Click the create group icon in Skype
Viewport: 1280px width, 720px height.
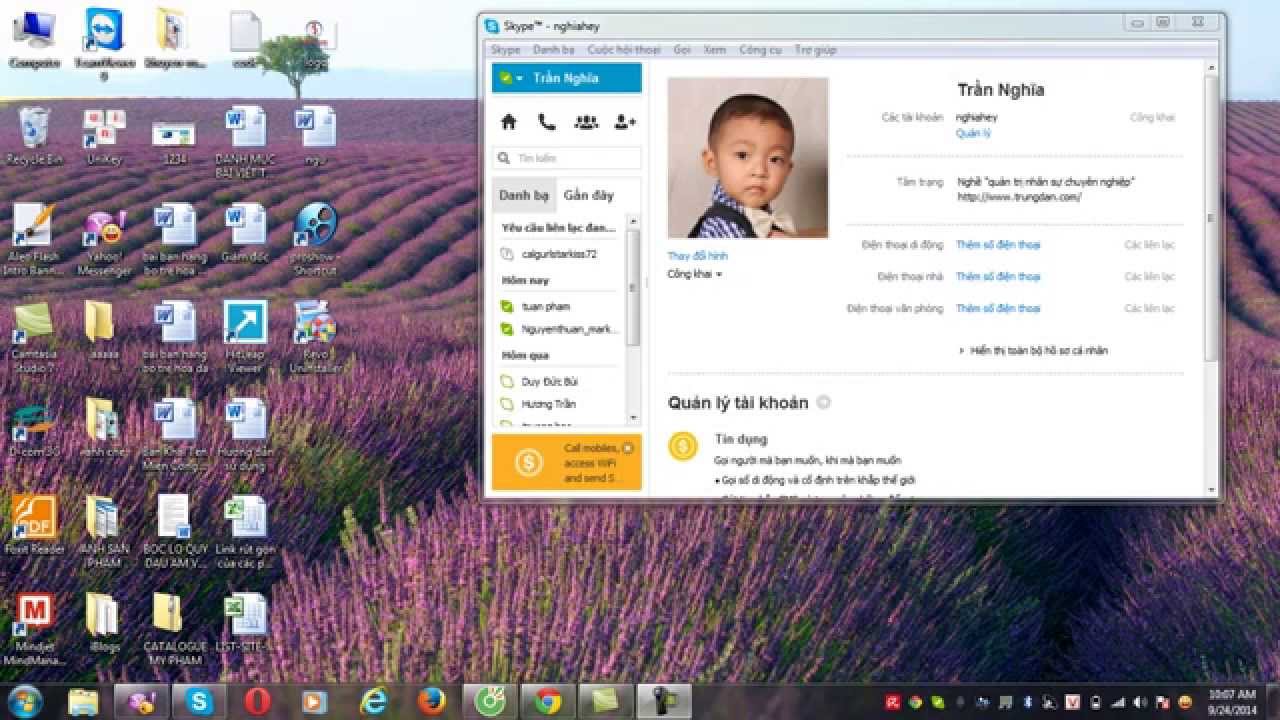pyautogui.click(x=586, y=122)
